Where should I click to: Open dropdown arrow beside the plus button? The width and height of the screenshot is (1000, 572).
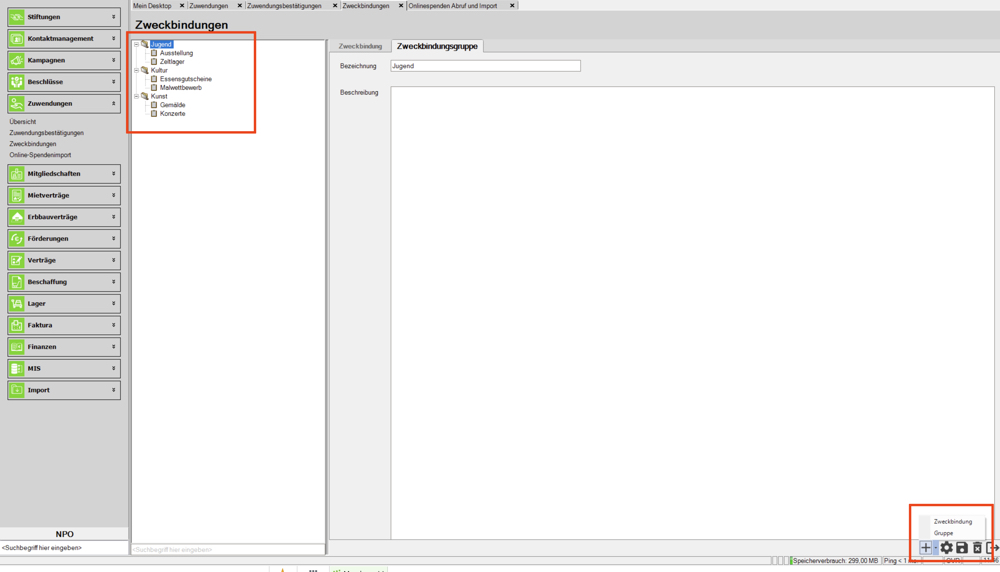click(936, 549)
